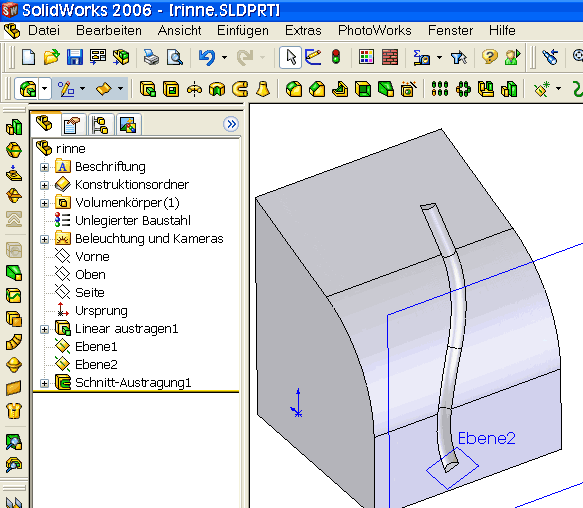
Task: Click the Rebuild traffic light icon
Action: click(x=336, y=57)
